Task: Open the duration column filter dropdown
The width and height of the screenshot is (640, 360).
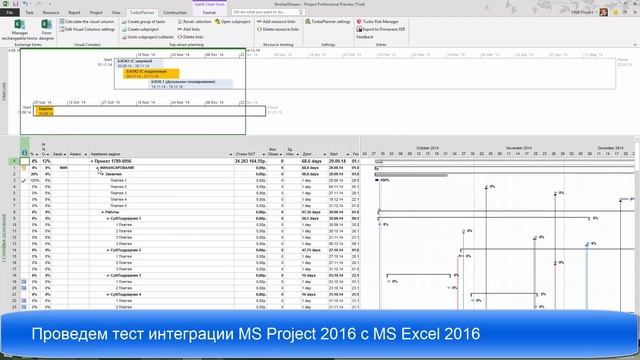Action: tap(325, 154)
